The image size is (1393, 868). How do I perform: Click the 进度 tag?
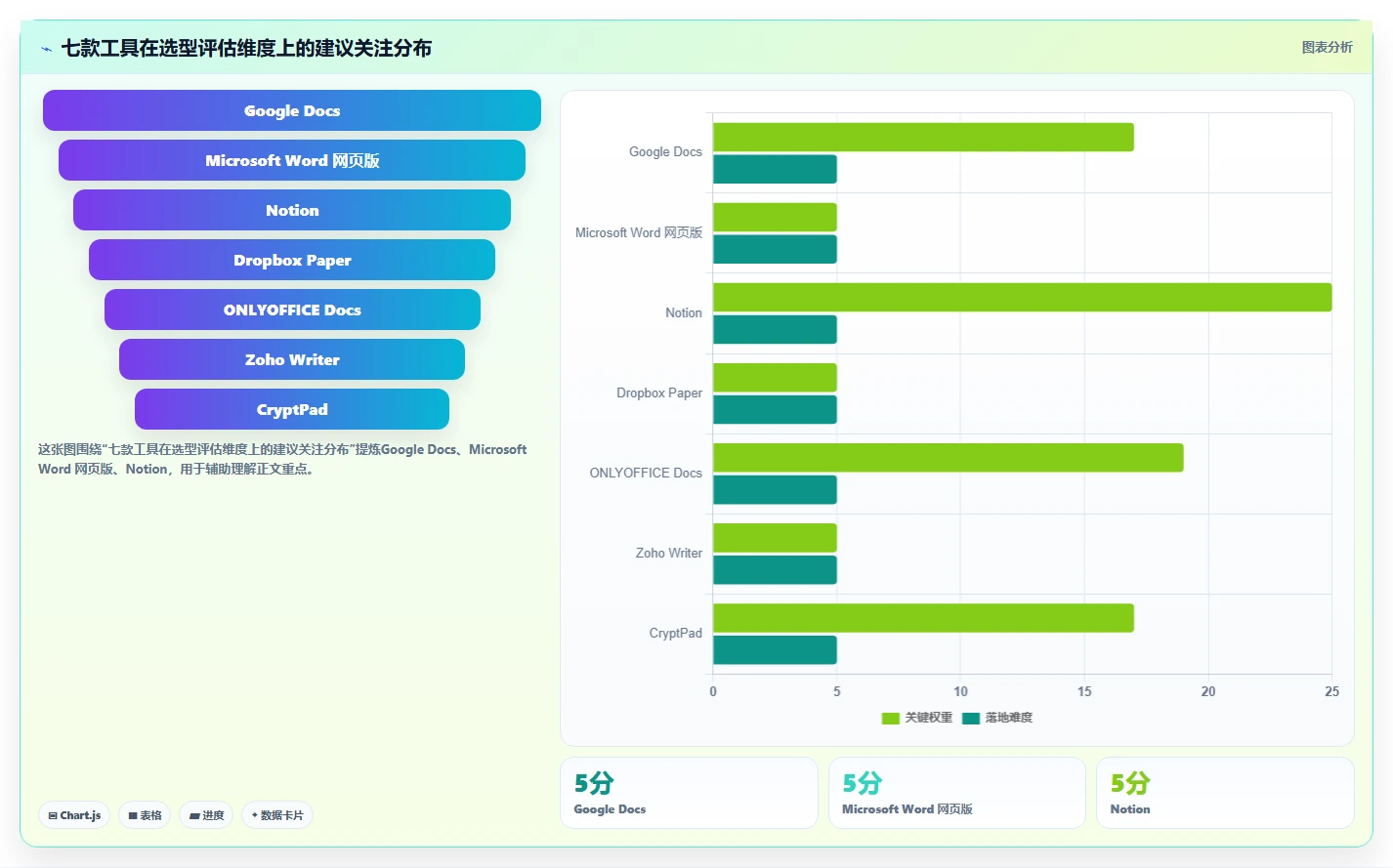(207, 815)
